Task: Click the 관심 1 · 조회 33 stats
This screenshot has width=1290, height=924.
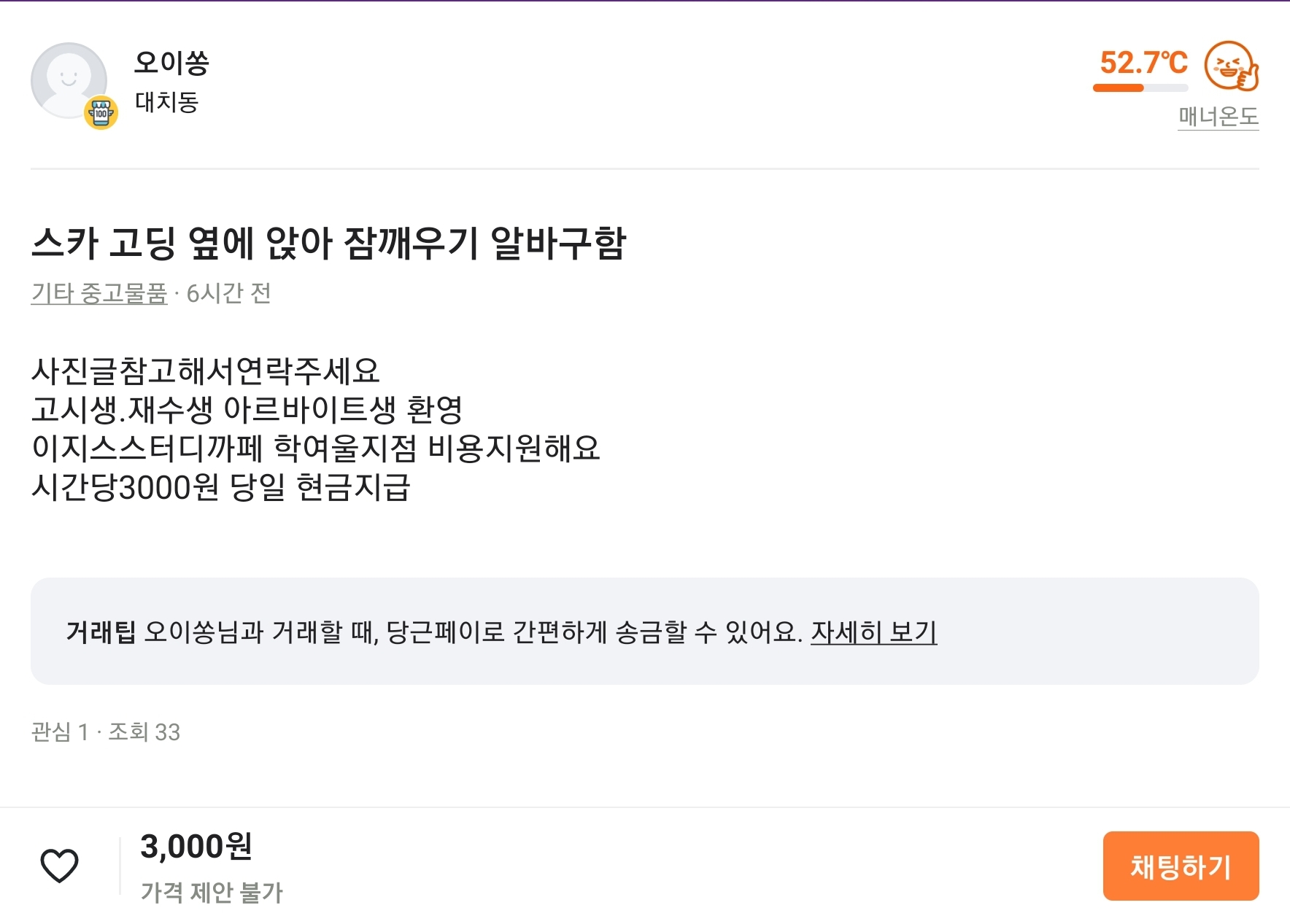Action: coord(106,731)
